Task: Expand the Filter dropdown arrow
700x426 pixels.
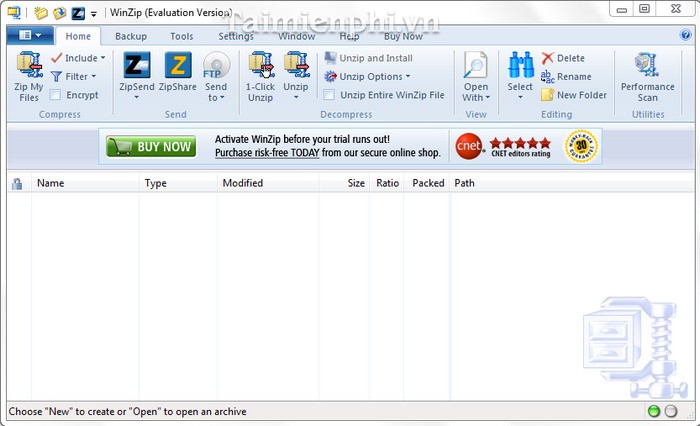Action: (x=94, y=76)
